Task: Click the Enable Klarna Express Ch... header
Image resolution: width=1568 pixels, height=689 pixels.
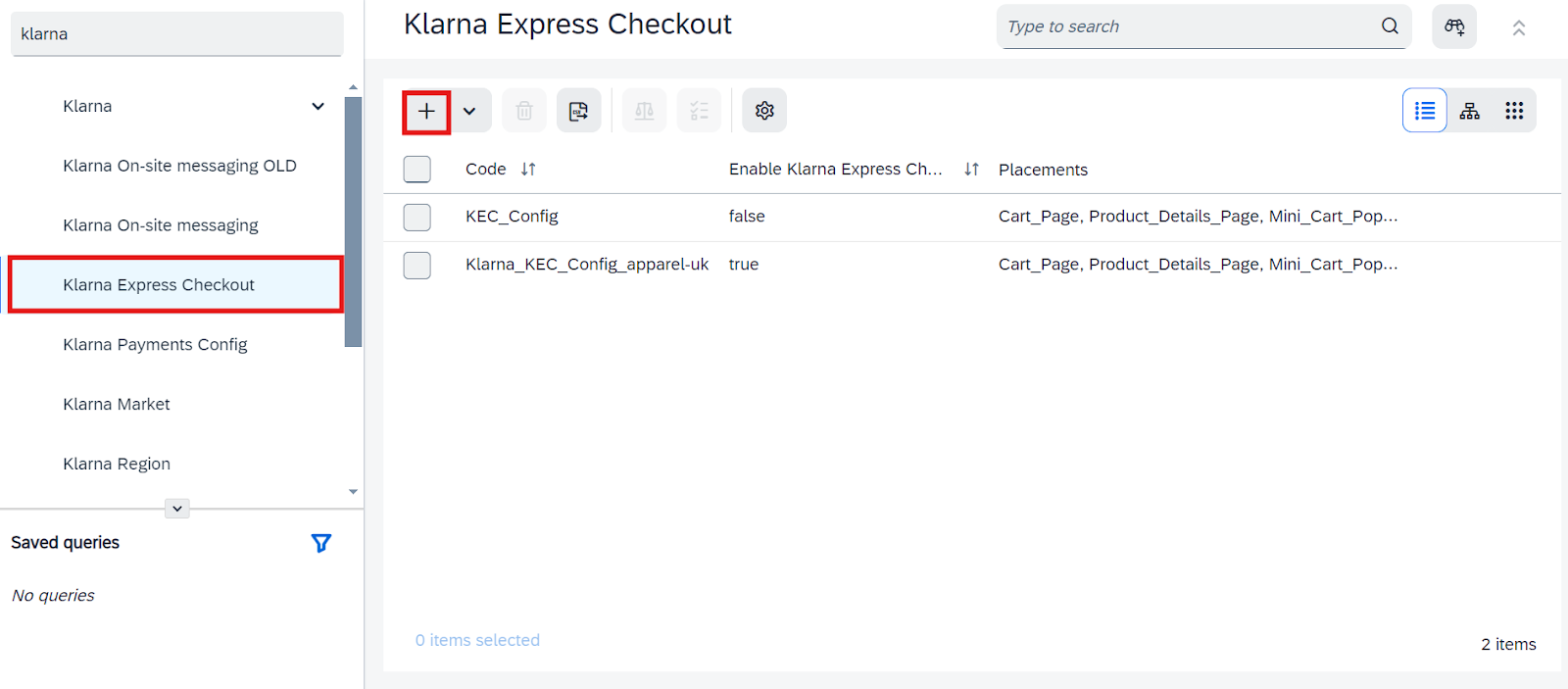Action: coord(836,169)
